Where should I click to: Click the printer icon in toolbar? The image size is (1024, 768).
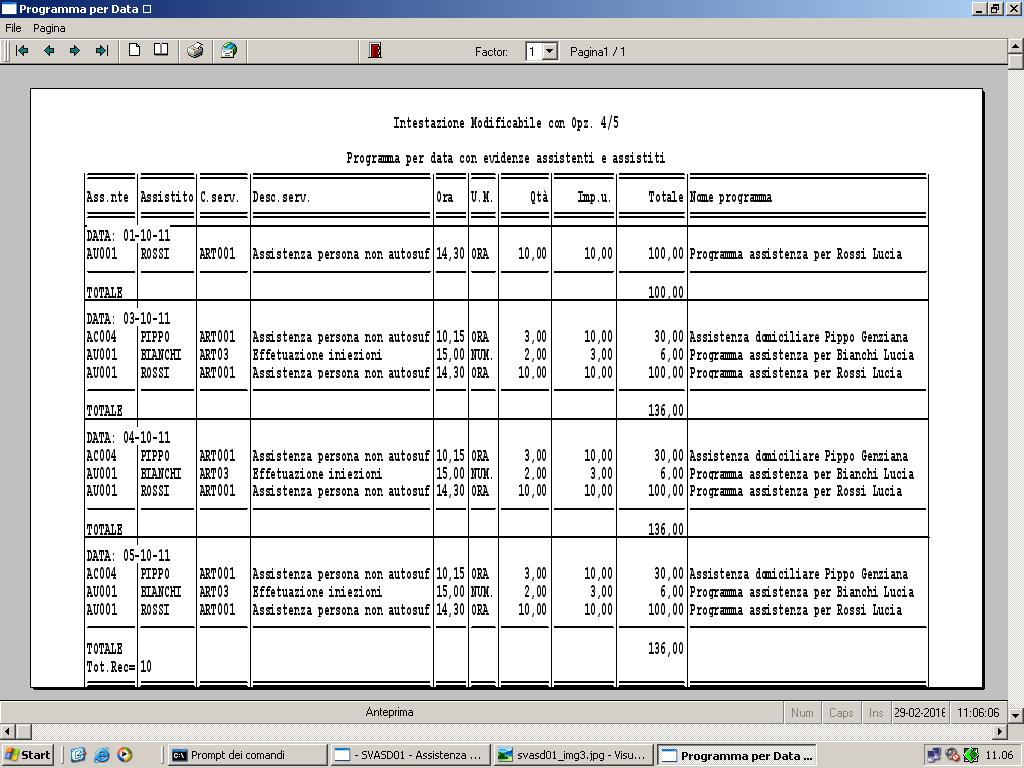(195, 50)
